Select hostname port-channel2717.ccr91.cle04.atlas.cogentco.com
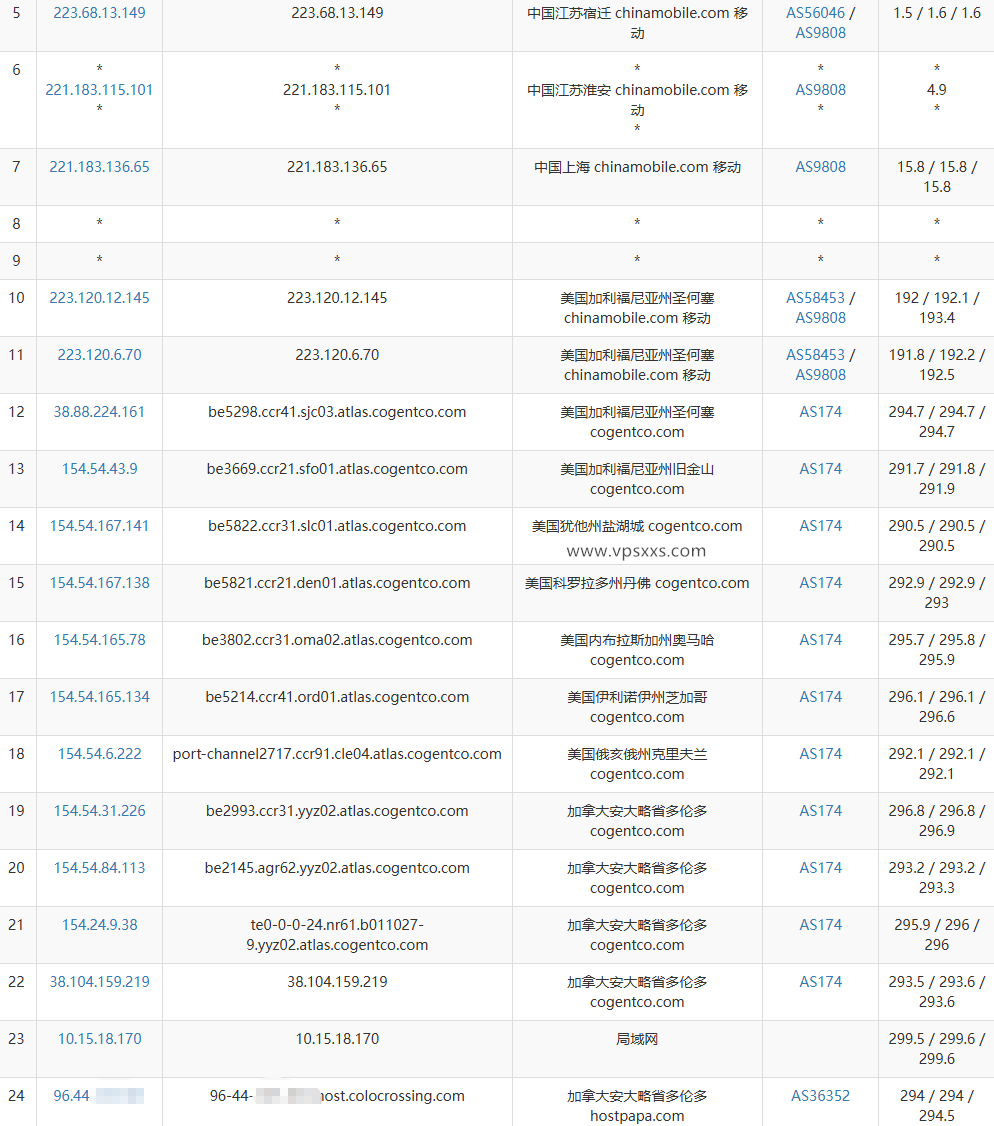 pyautogui.click(x=337, y=754)
